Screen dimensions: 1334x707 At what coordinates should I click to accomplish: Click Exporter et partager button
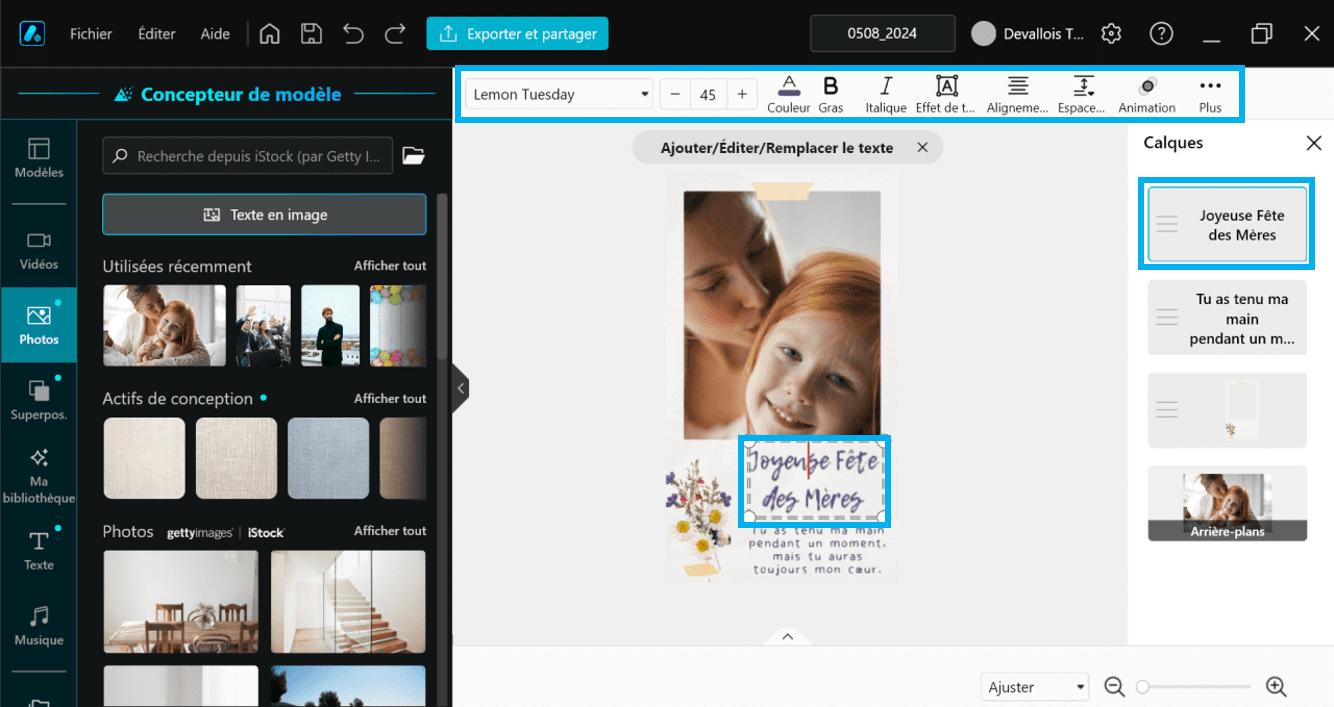tap(517, 33)
